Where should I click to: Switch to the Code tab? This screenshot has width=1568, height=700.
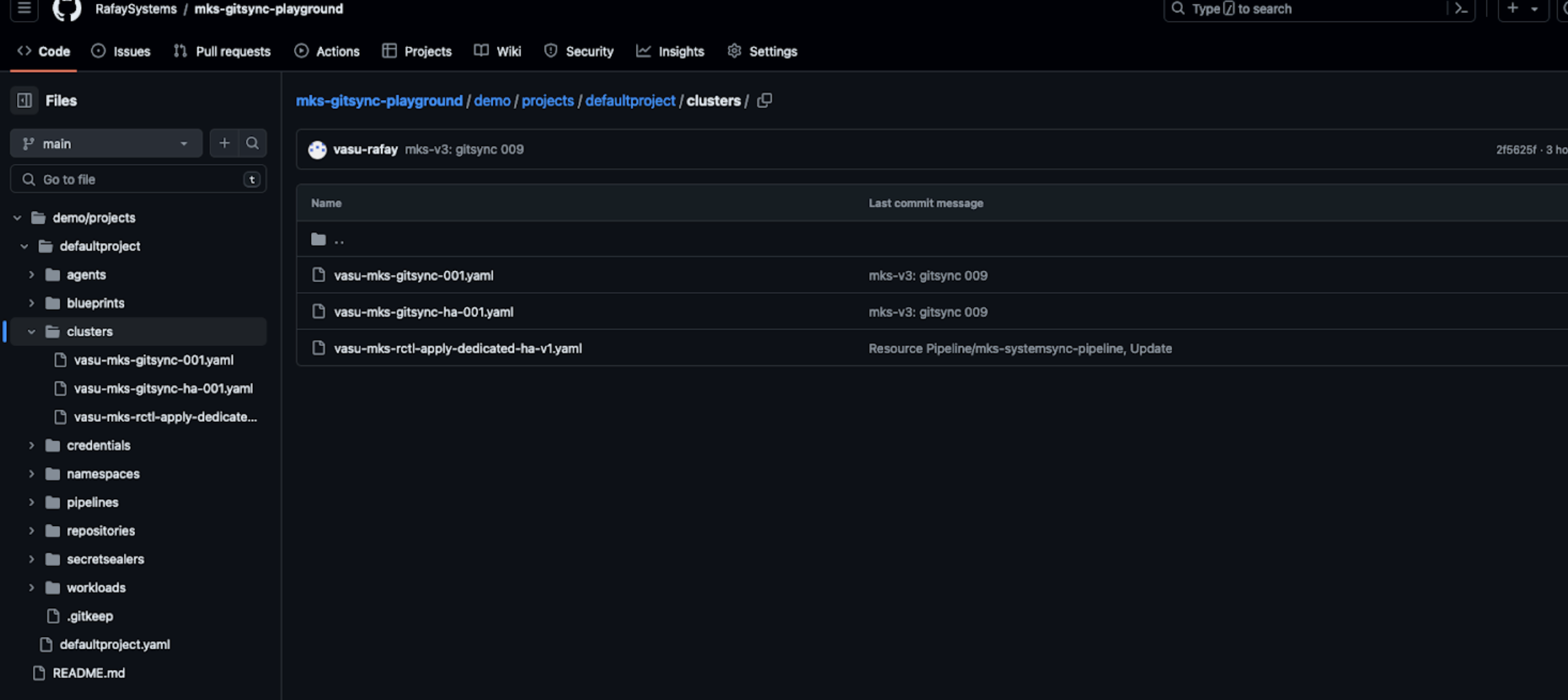click(x=43, y=51)
